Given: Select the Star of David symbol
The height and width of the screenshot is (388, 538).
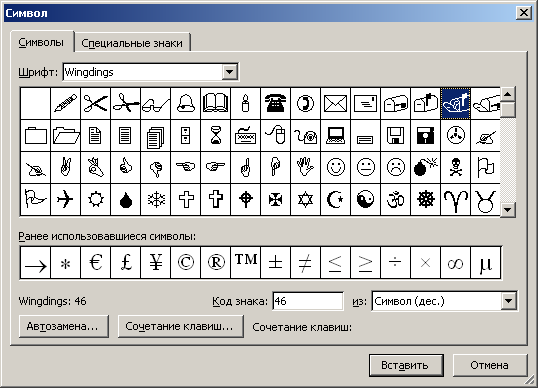Looking at the screenshot, I should [306, 199].
